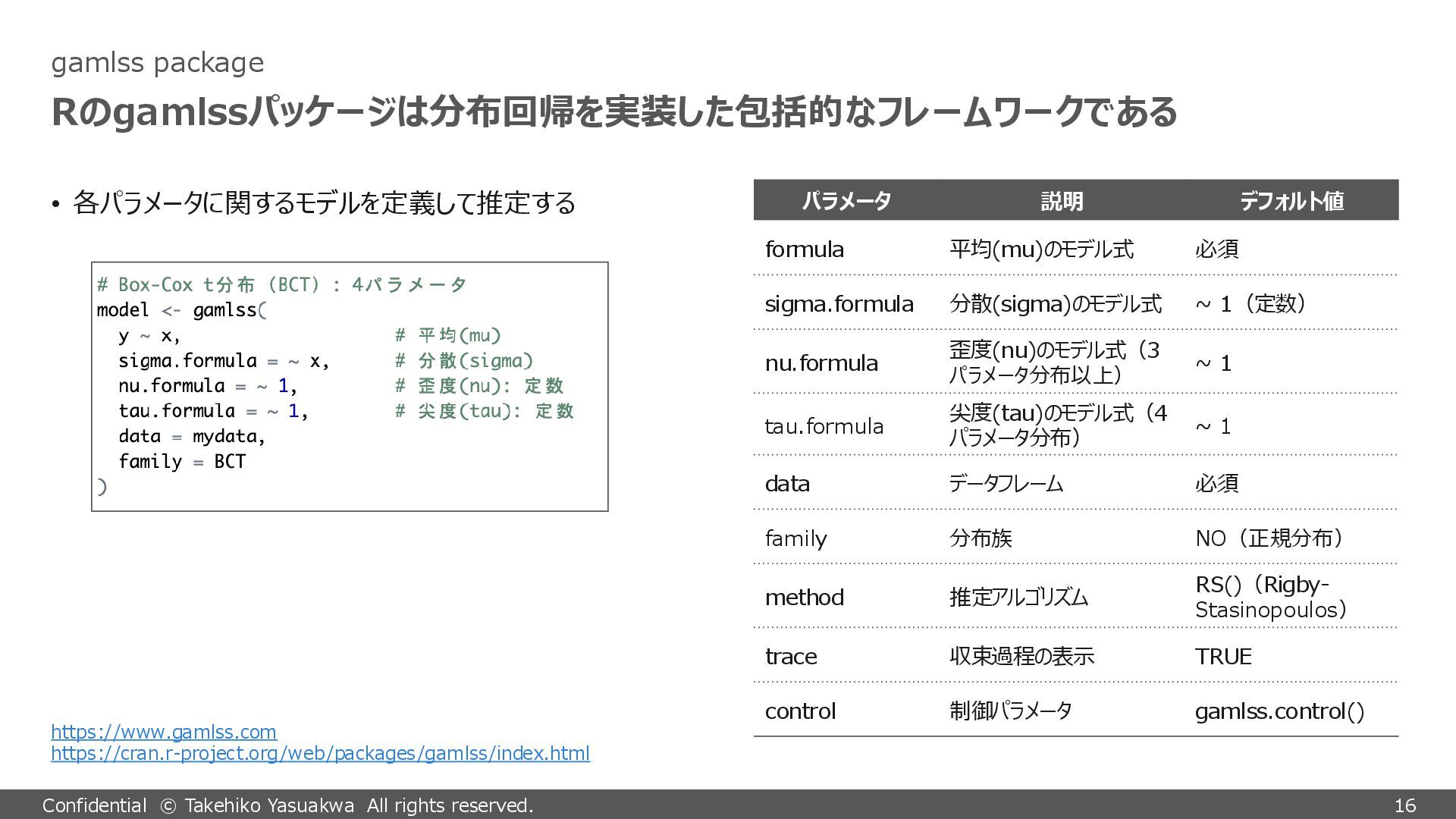Click the 'デフォルト値' table header
The width and height of the screenshot is (1456, 819).
pos(1291,201)
